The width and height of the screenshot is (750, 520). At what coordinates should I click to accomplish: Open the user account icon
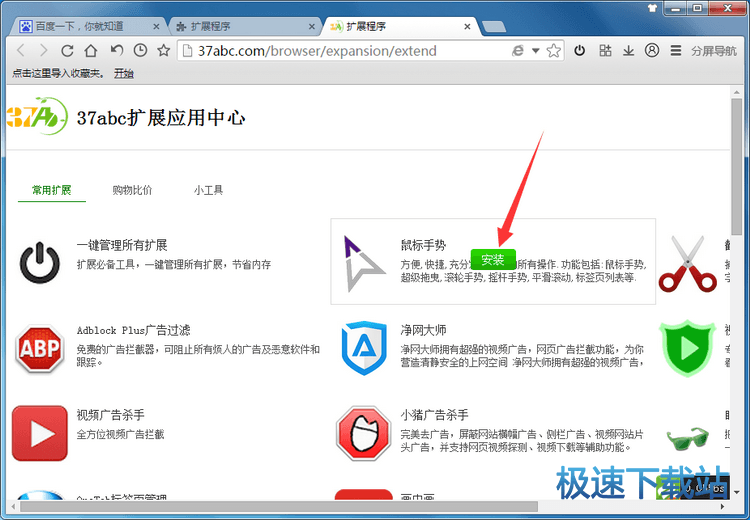click(x=652, y=50)
